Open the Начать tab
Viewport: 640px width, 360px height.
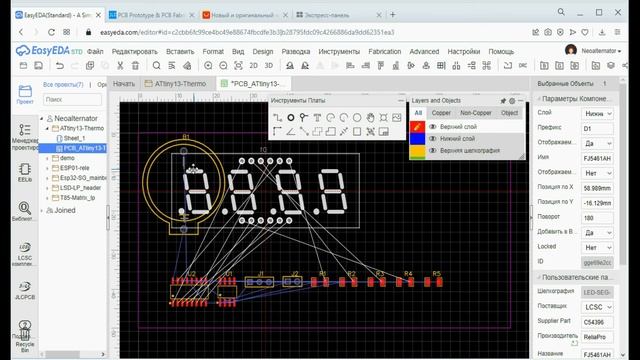click(x=124, y=84)
